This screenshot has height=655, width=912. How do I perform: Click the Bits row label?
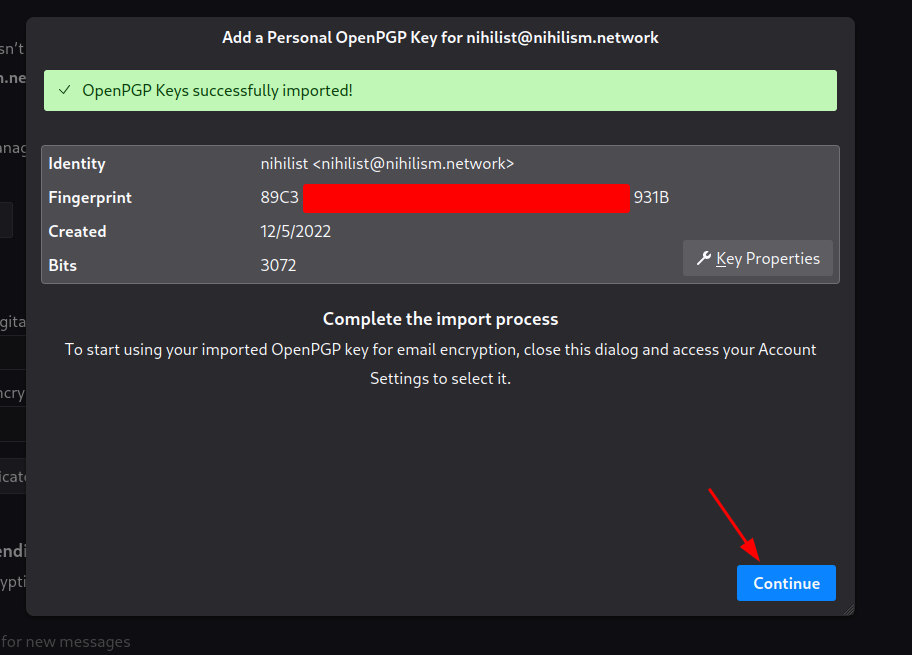(x=63, y=265)
